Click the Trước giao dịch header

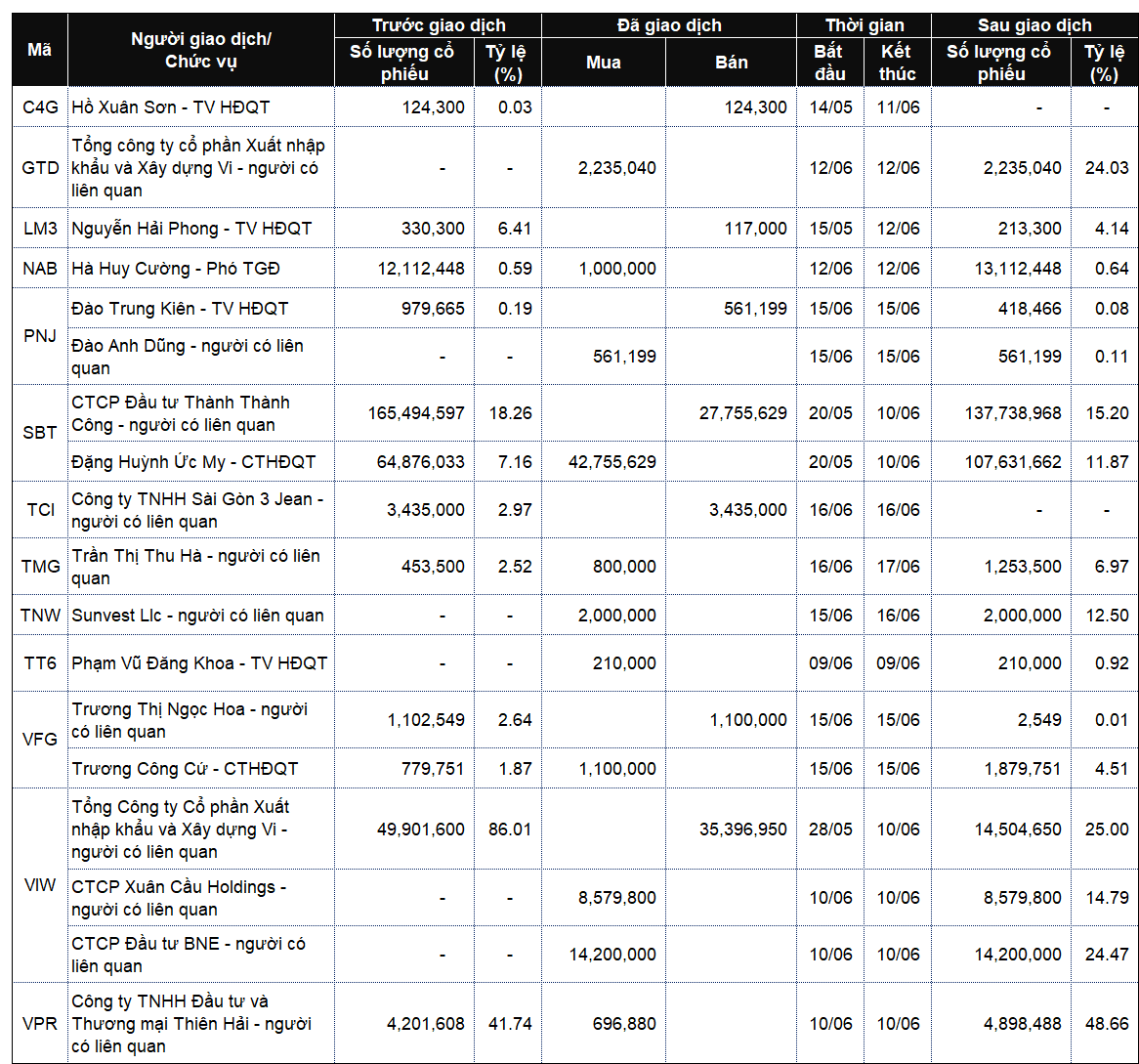438,25
